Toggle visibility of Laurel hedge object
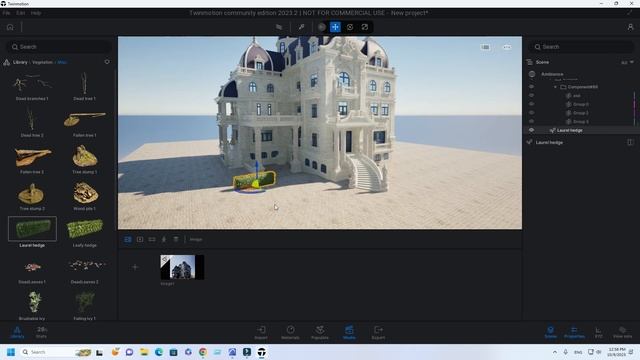The width and height of the screenshot is (640, 360). pyautogui.click(x=531, y=130)
